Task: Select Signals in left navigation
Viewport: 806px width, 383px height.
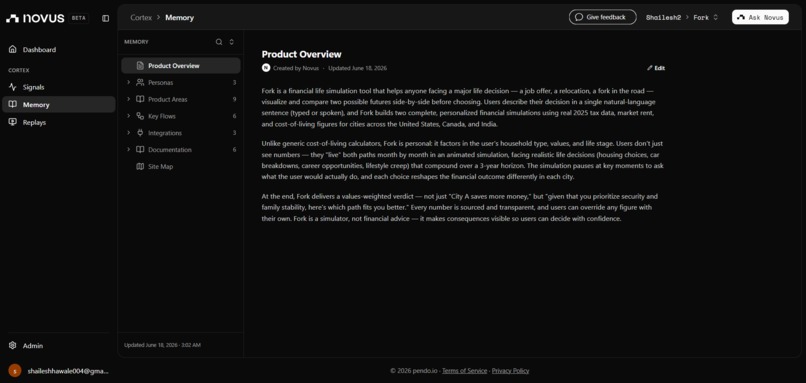Action: 59,87
